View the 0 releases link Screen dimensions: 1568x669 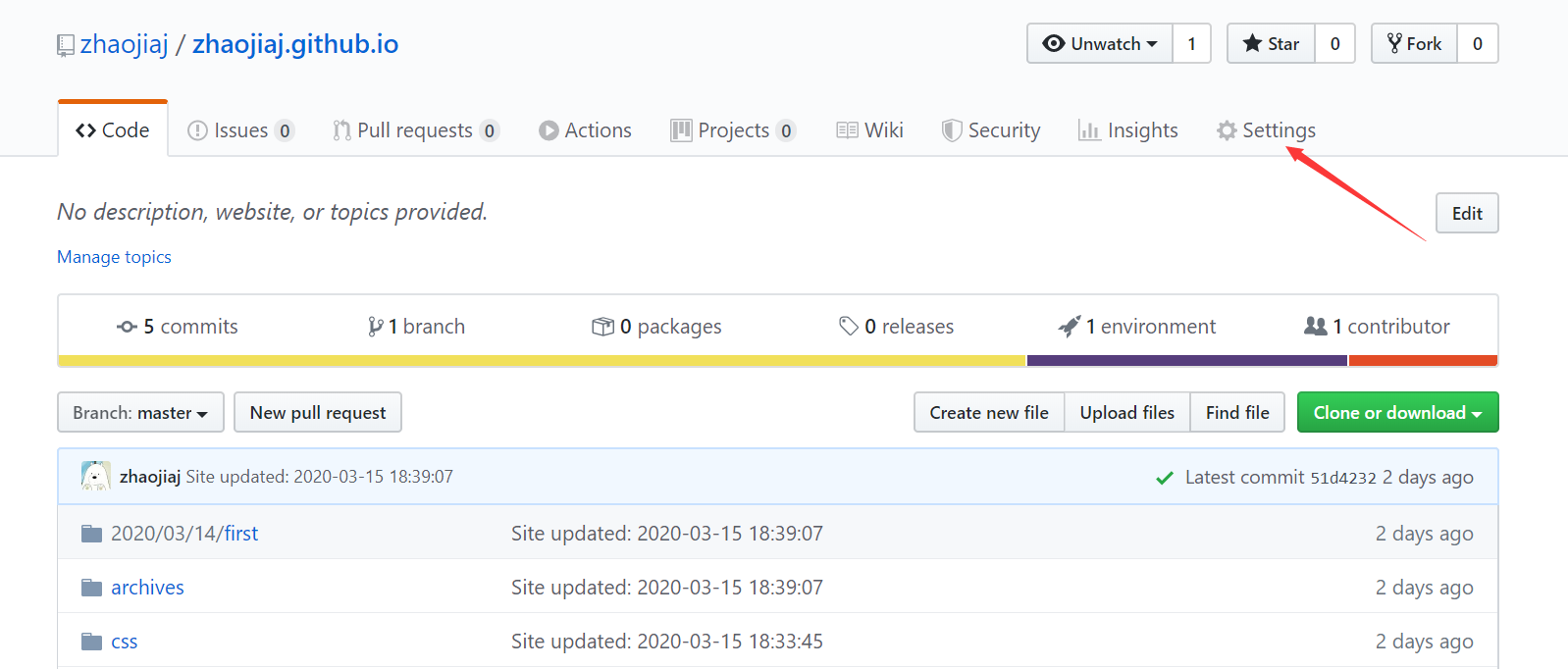(x=897, y=327)
